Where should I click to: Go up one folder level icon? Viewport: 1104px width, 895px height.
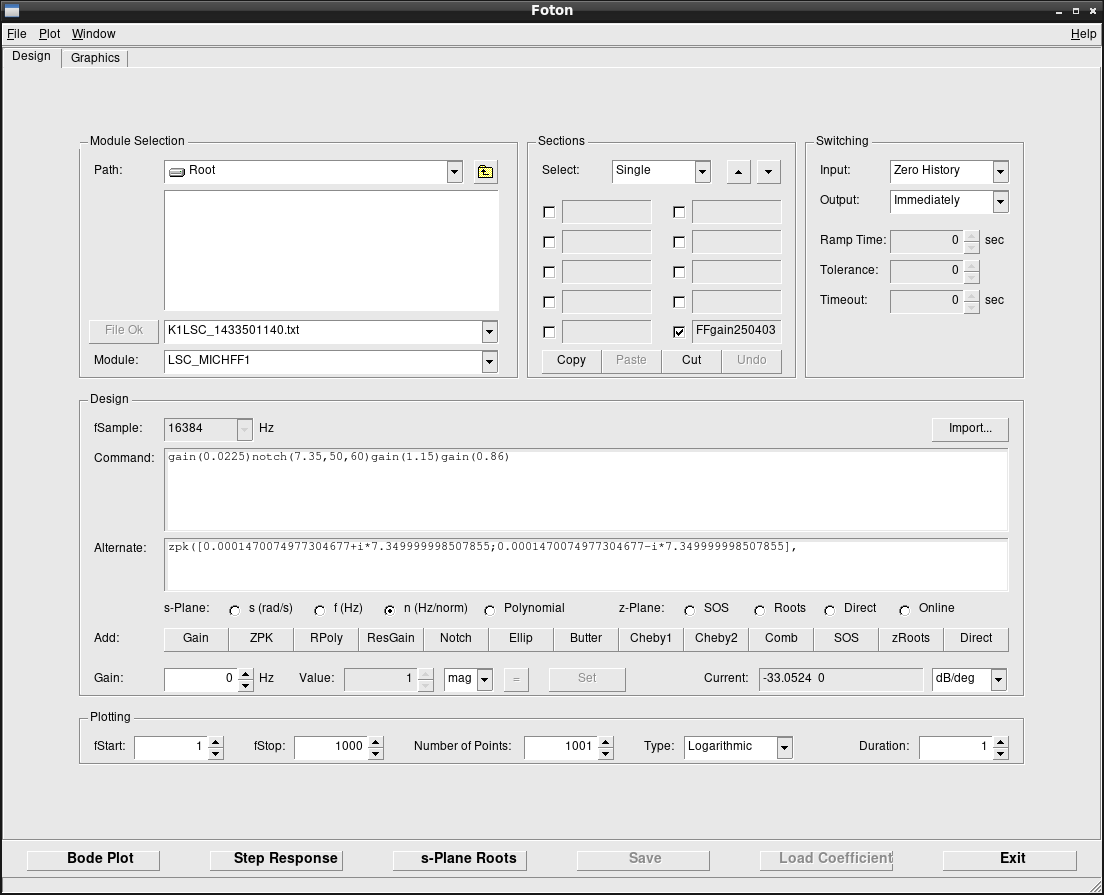click(x=485, y=172)
